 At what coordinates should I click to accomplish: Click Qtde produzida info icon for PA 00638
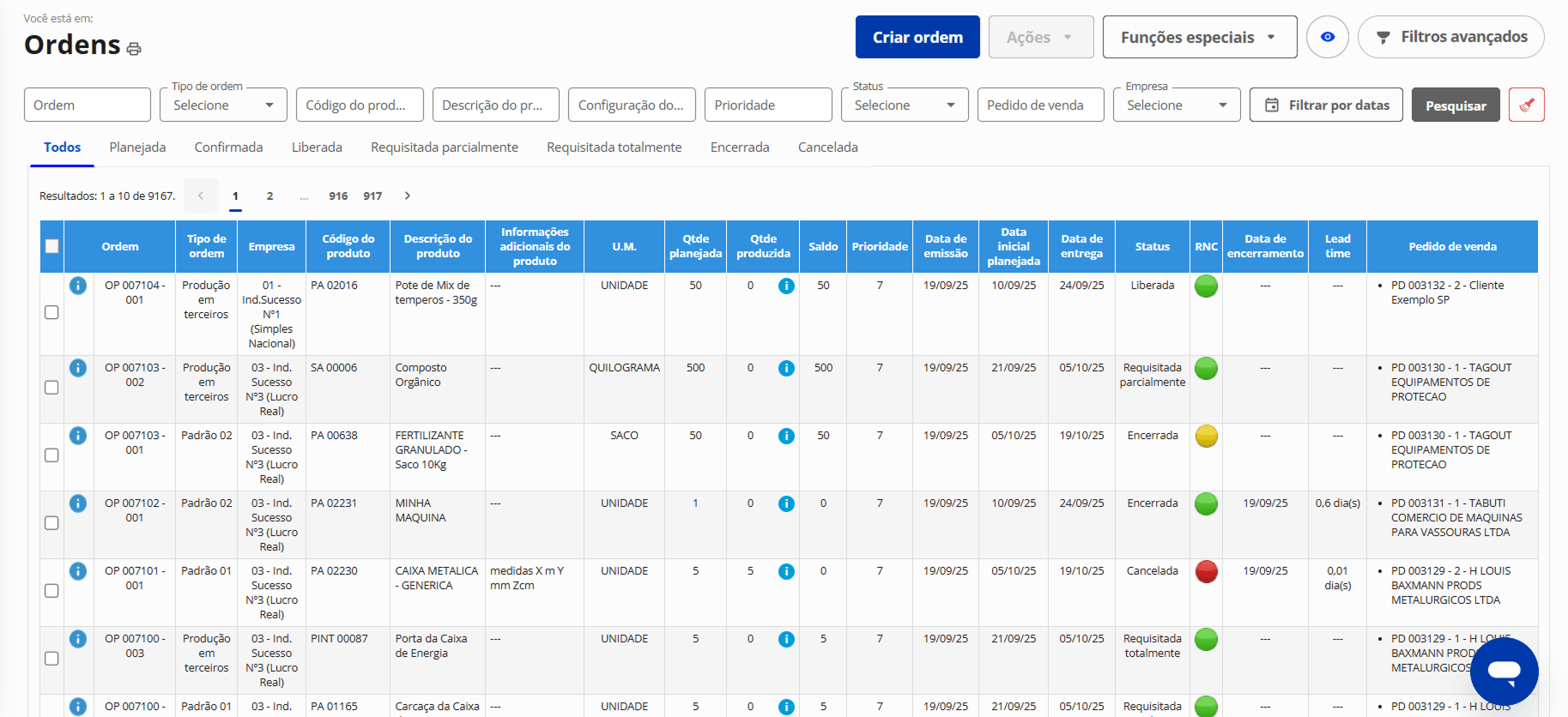point(785,437)
